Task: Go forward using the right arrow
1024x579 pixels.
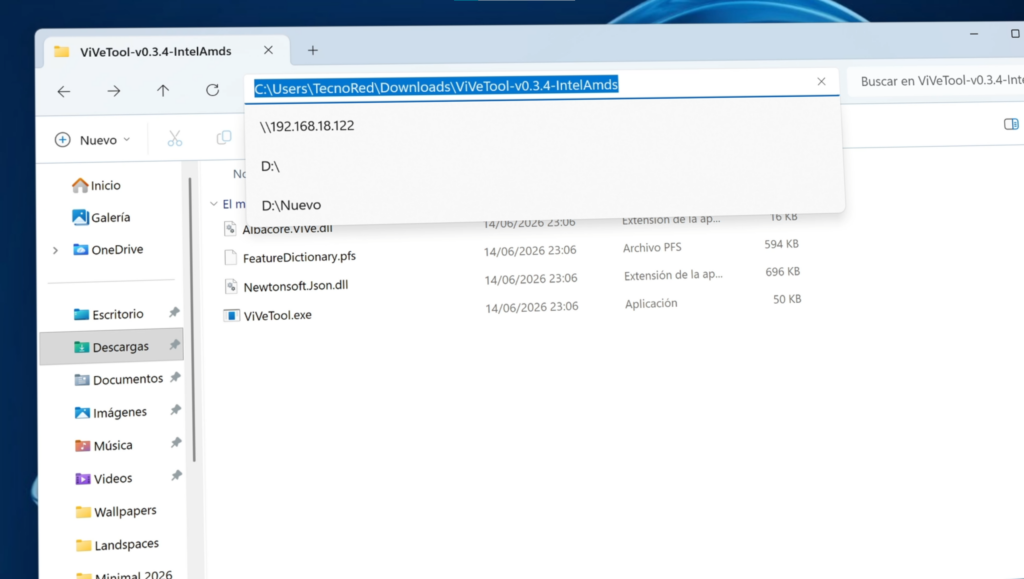Action: tap(114, 91)
